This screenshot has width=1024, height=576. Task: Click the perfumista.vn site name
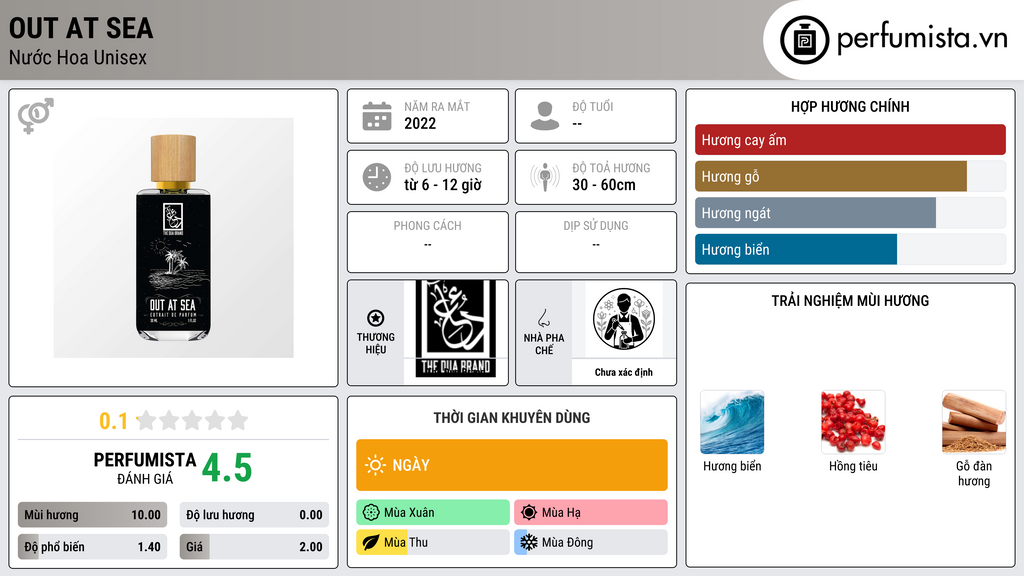(922, 38)
